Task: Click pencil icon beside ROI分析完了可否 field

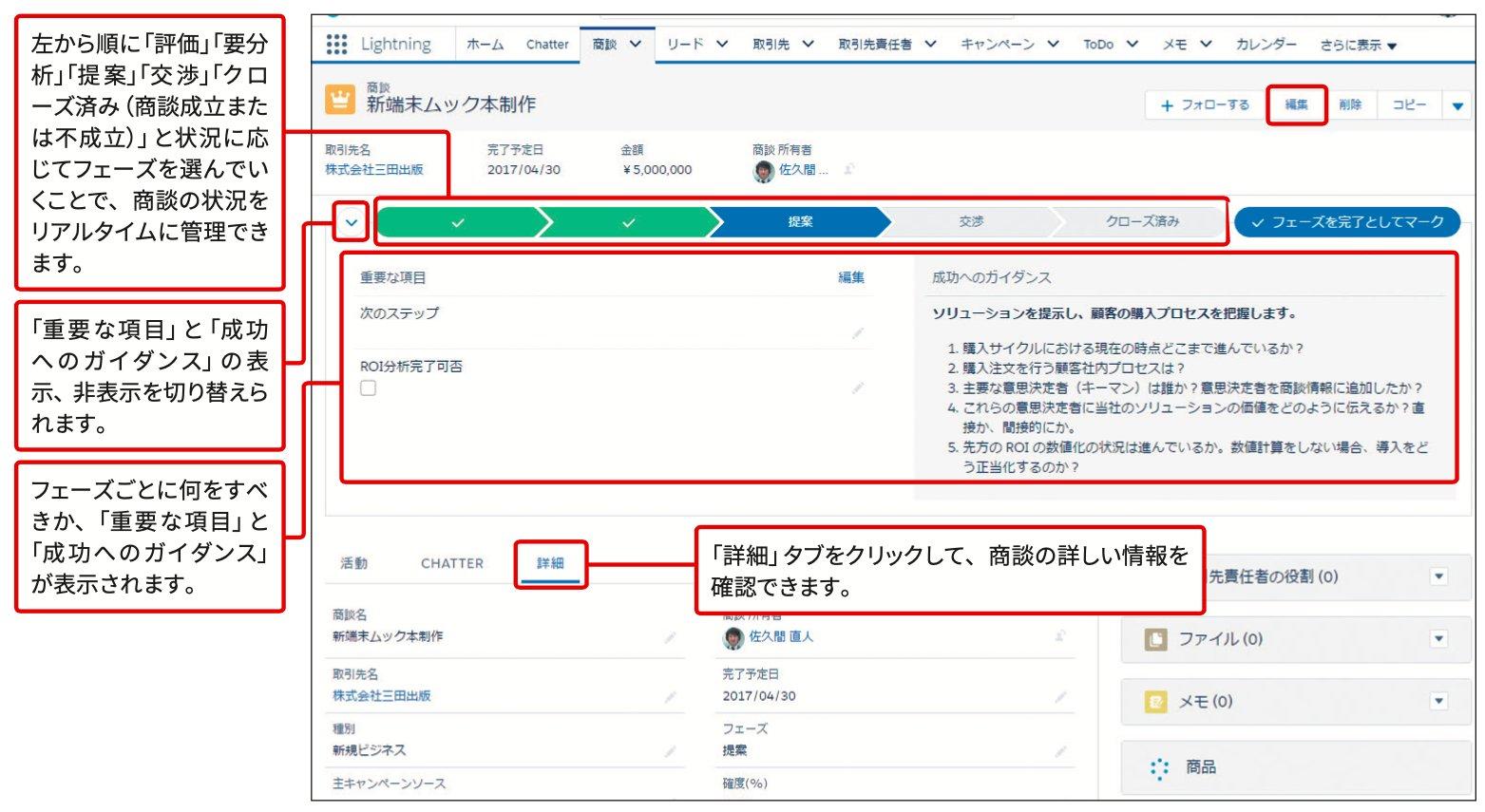Action: tap(858, 387)
